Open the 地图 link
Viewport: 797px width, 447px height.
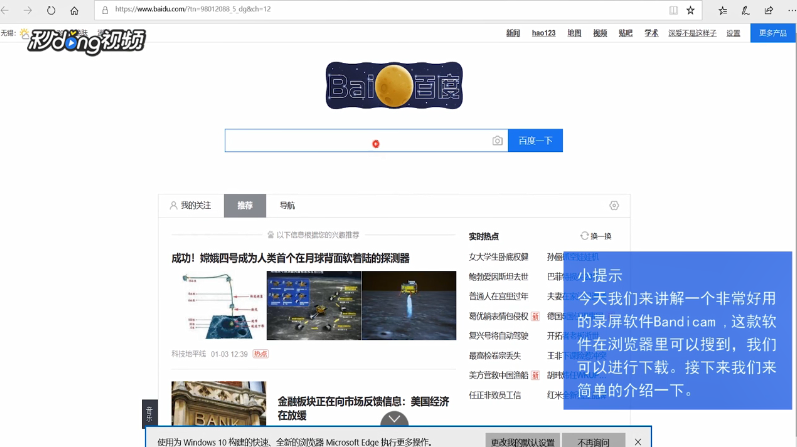[574, 33]
